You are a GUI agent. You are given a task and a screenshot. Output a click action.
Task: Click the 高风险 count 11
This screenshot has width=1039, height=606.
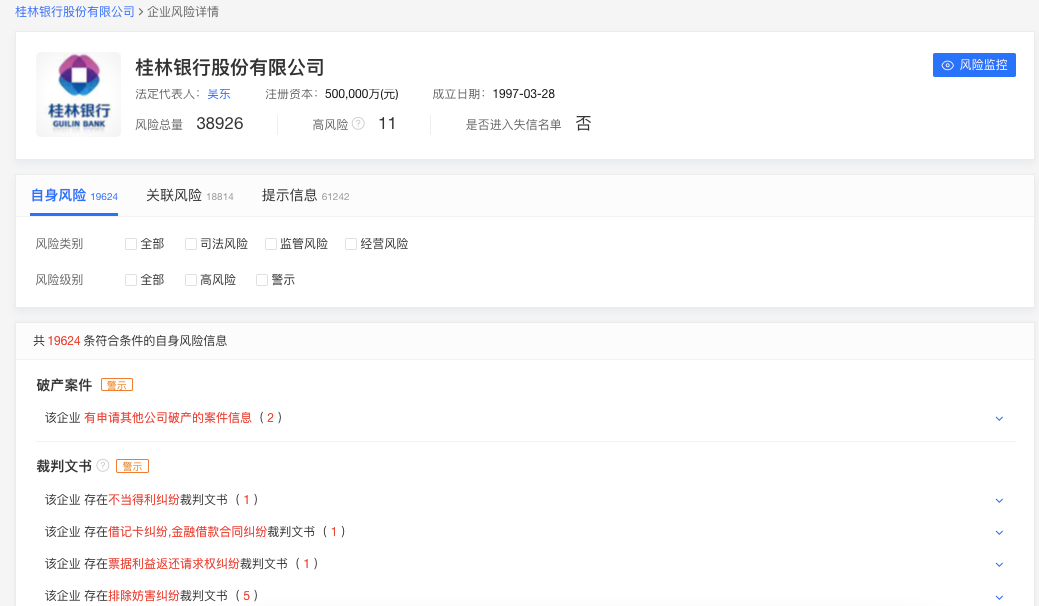[387, 124]
